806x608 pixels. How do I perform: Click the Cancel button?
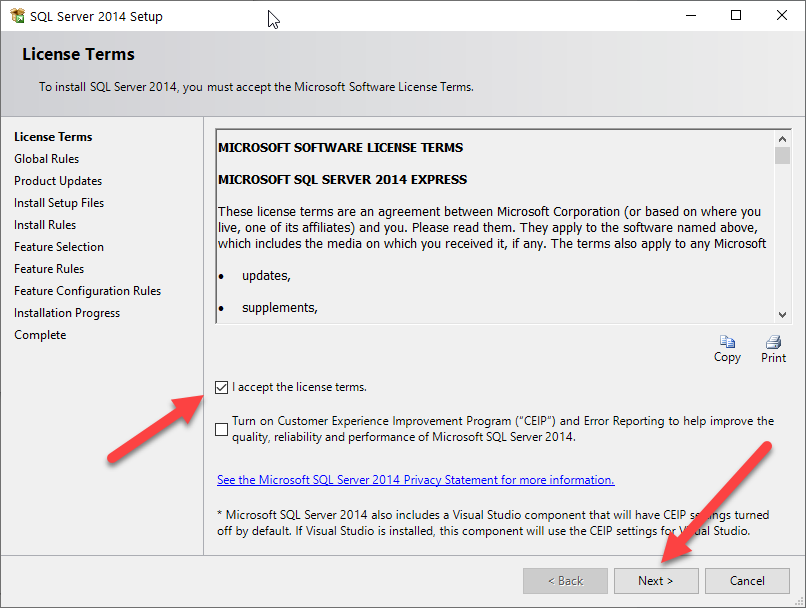pos(747,581)
